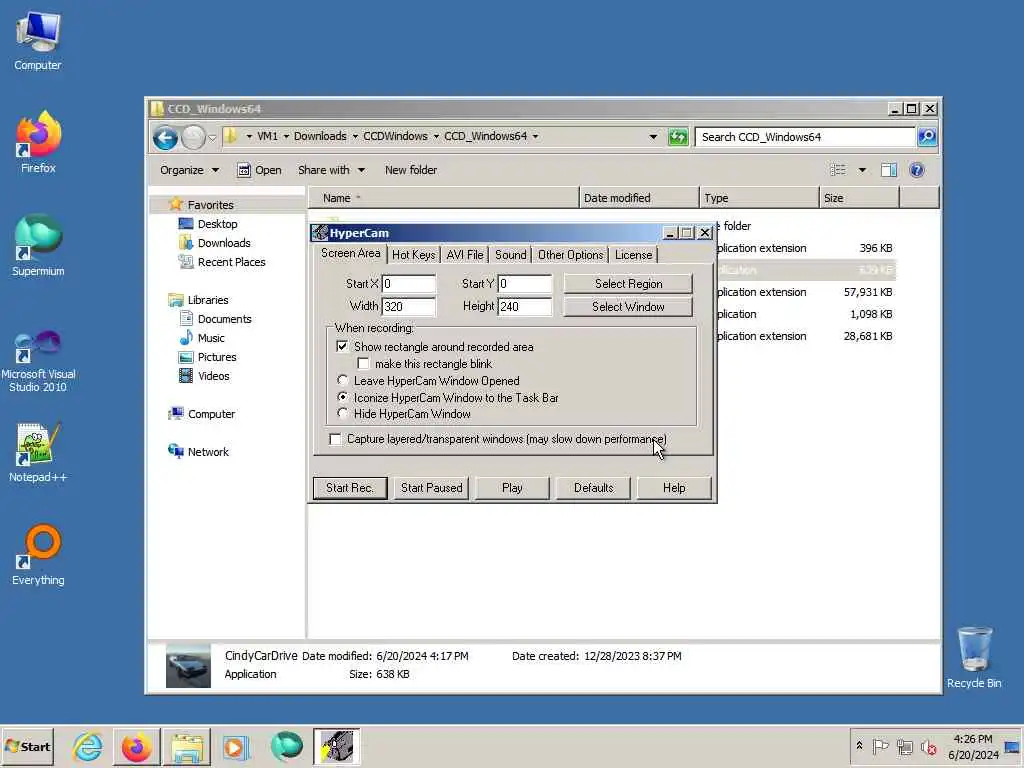Viewport: 1024px width, 768px height.
Task: Enable Capture layered/transparent windows checkbox
Action: (335, 440)
